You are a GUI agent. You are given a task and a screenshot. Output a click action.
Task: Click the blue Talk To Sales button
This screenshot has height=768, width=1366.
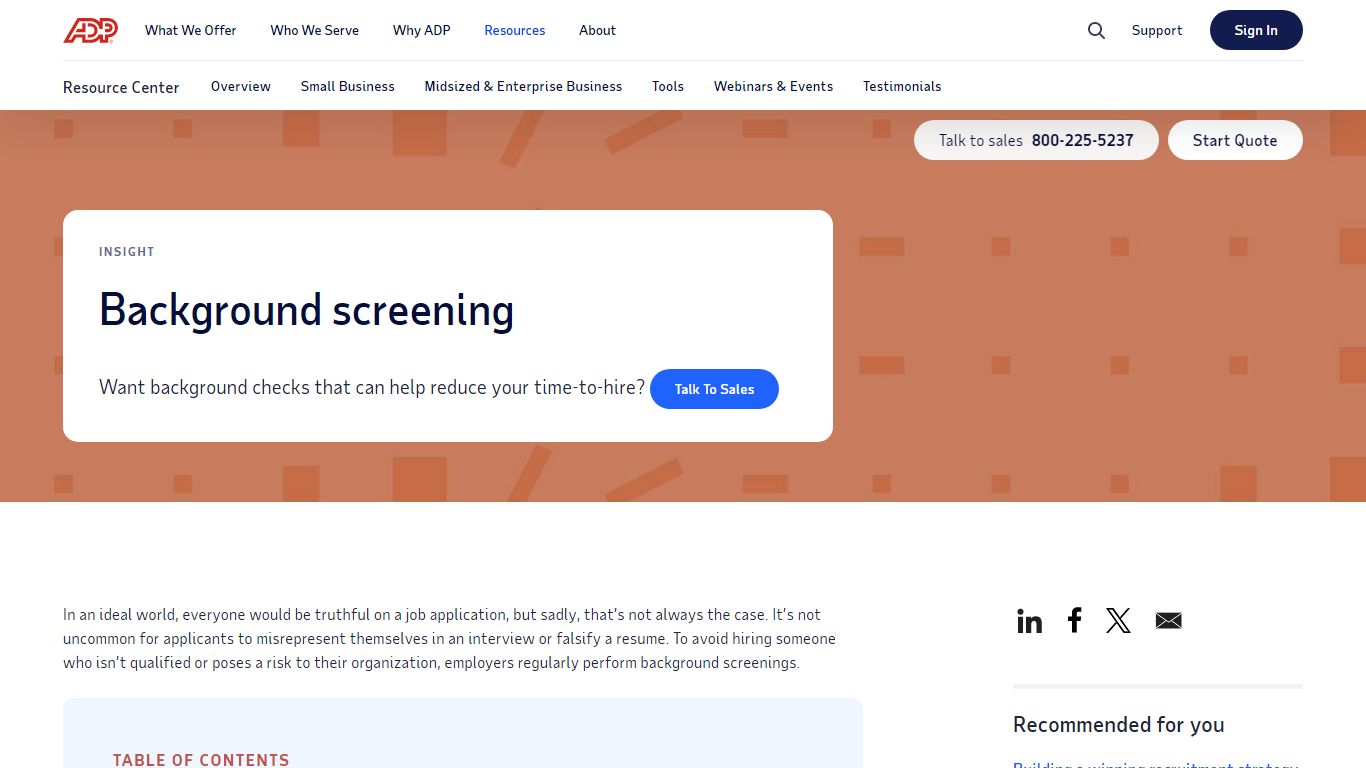(714, 389)
